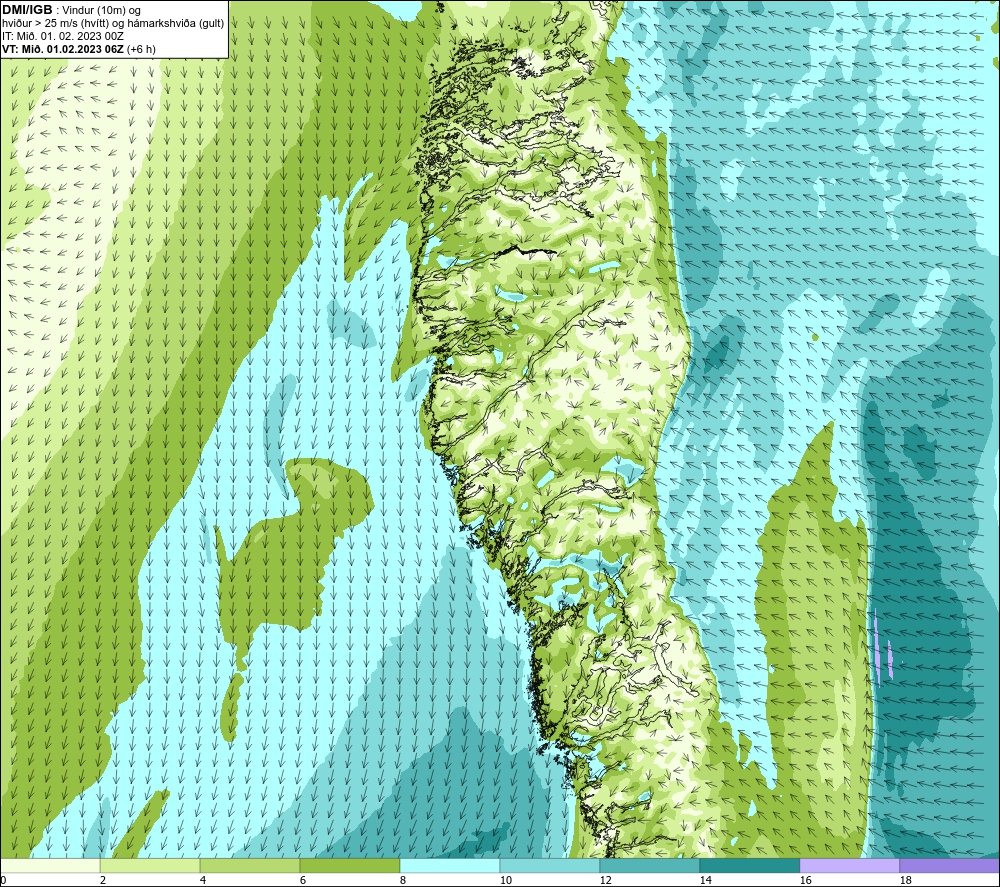
Task: Click the 4–6 m/s green legend swatch
Action: (250, 865)
